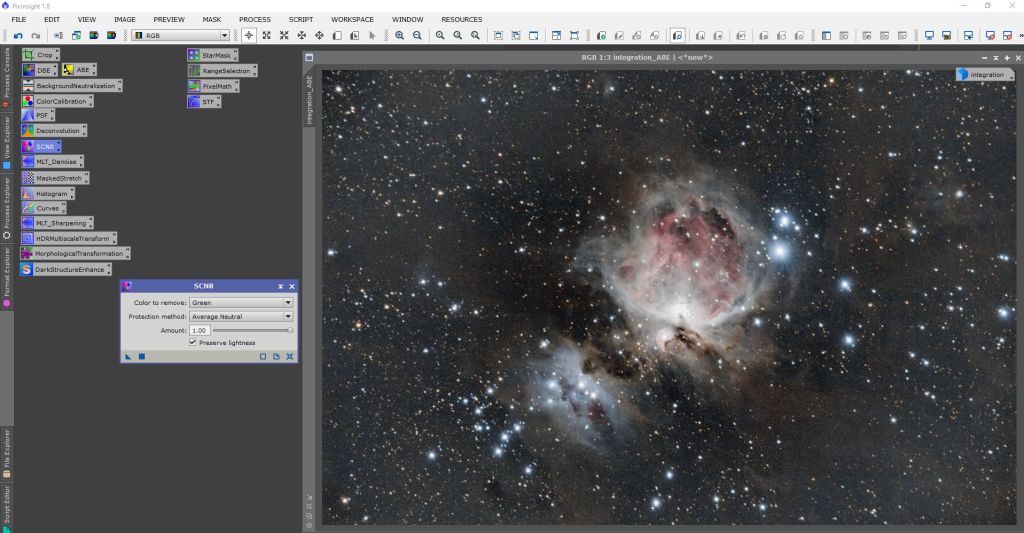The width and height of the screenshot is (1024, 533).
Task: Click the SCNR Amount value field
Action: (x=199, y=330)
